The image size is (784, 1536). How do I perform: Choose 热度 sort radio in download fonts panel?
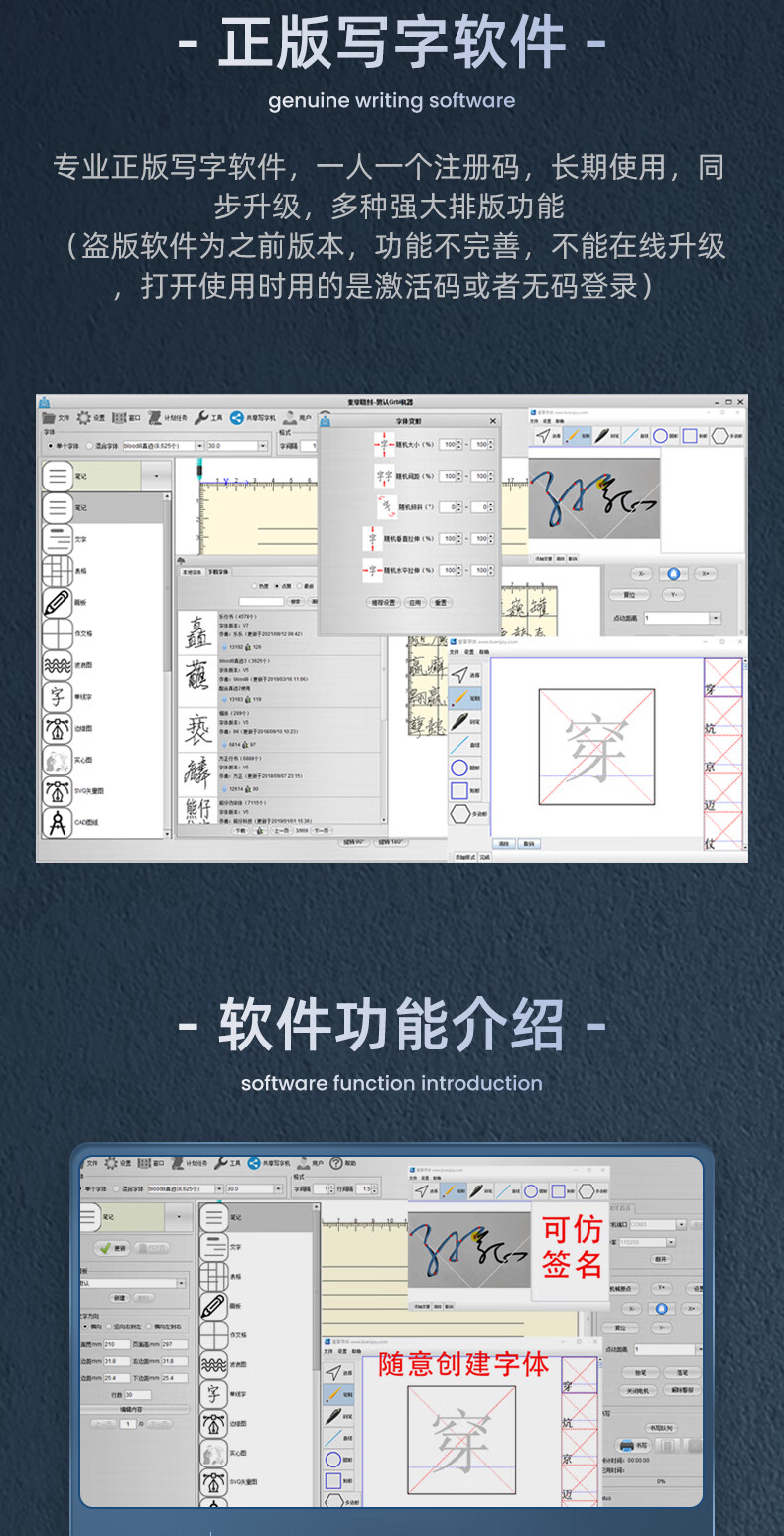click(x=255, y=586)
